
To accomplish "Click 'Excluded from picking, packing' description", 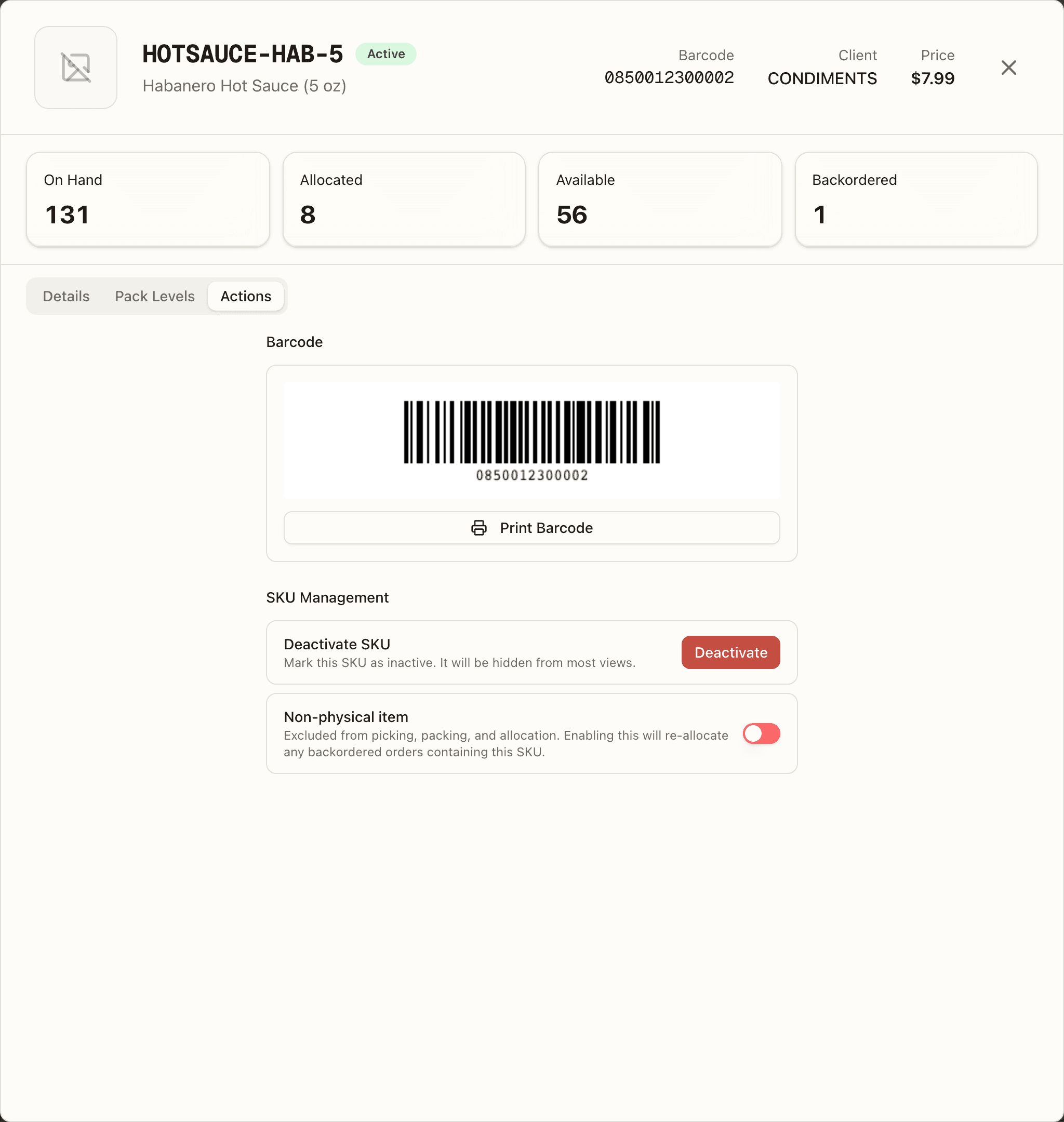I will 506,743.
